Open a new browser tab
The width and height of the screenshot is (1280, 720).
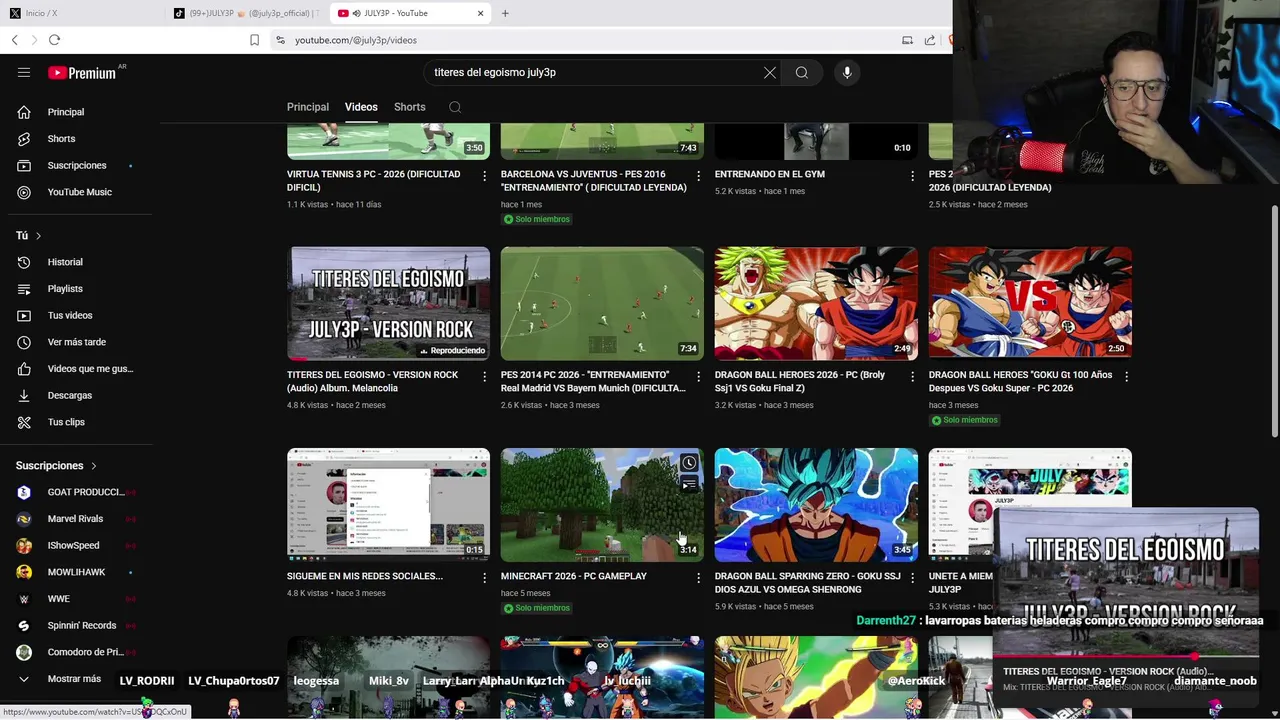tap(505, 13)
